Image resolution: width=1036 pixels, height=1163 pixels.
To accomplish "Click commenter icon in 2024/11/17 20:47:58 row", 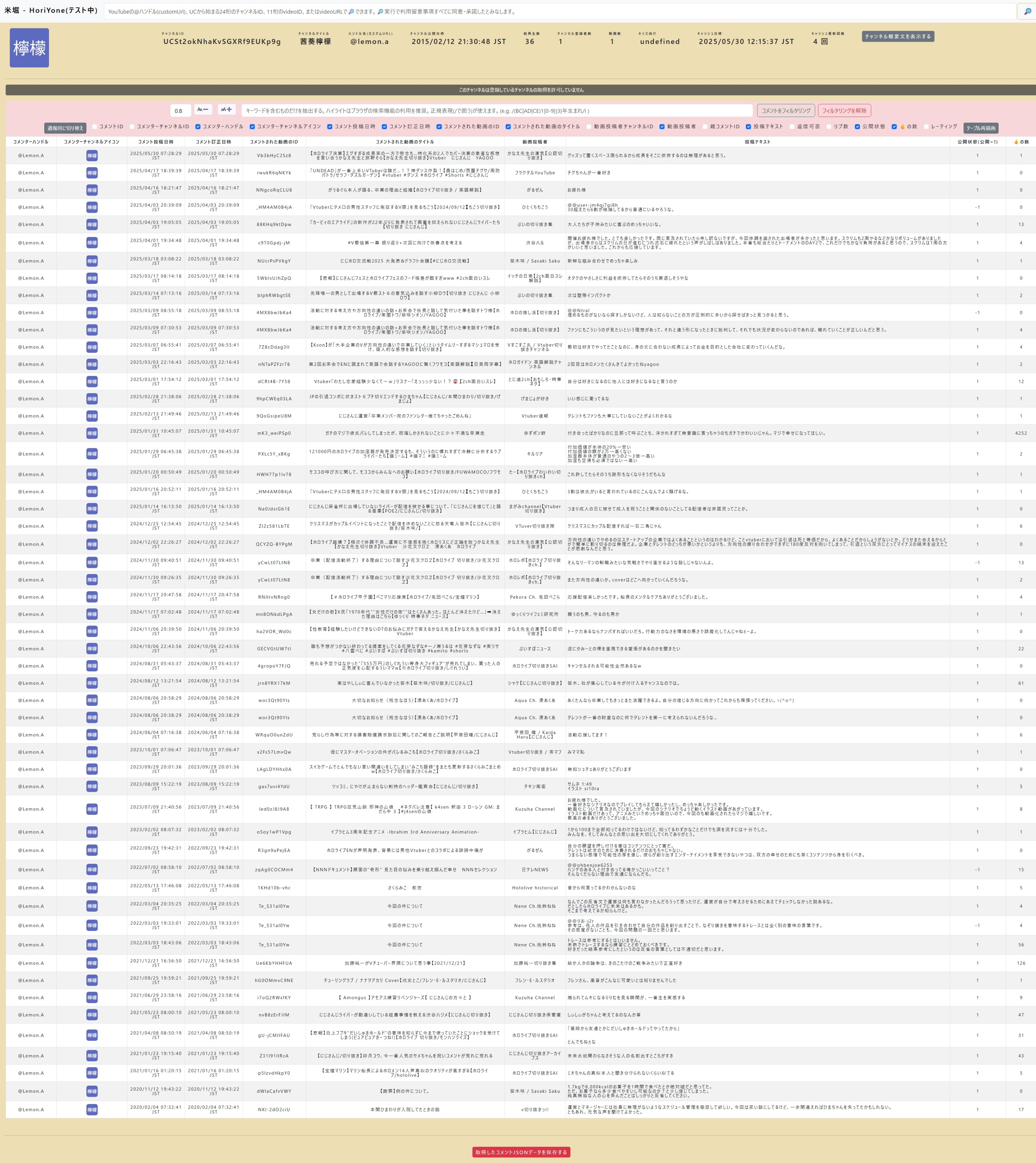I will point(92,597).
